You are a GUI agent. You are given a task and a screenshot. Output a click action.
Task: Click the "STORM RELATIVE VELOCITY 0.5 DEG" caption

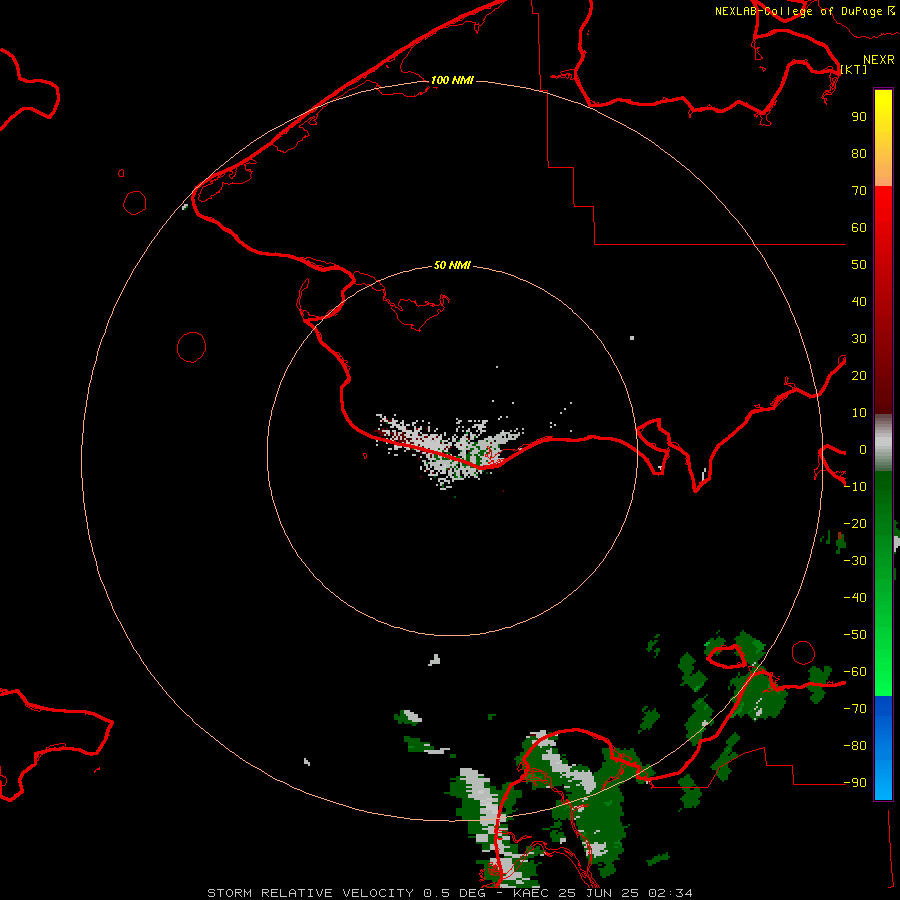(346, 893)
